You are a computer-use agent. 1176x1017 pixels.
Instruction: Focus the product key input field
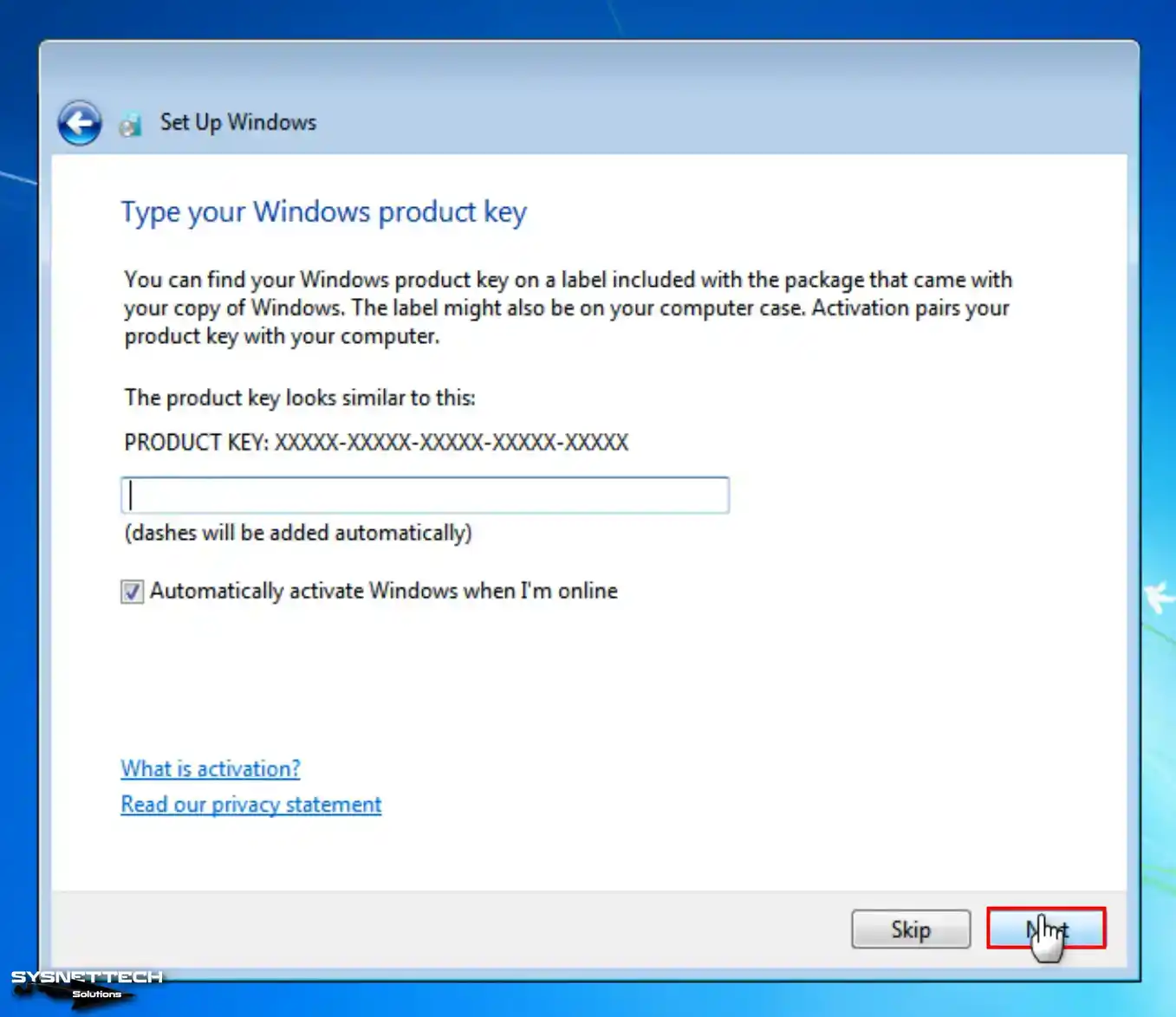425,495
